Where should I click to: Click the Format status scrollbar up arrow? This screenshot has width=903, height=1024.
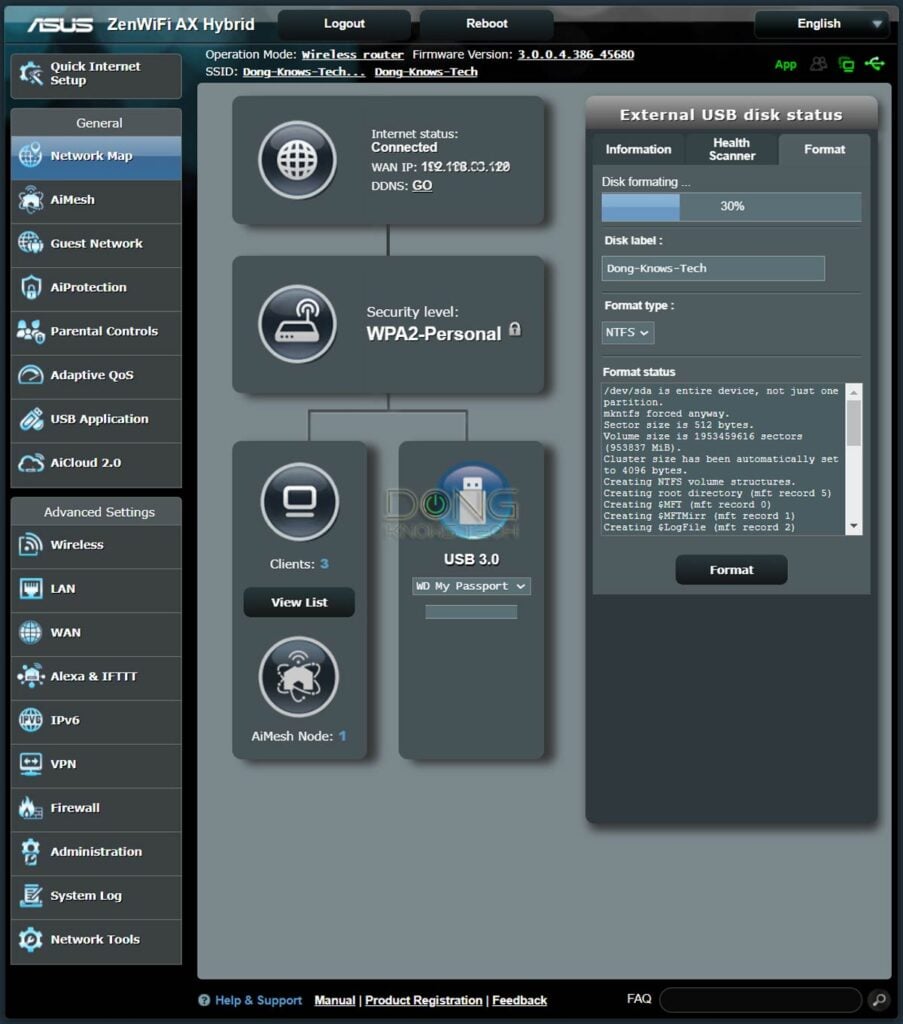853,392
